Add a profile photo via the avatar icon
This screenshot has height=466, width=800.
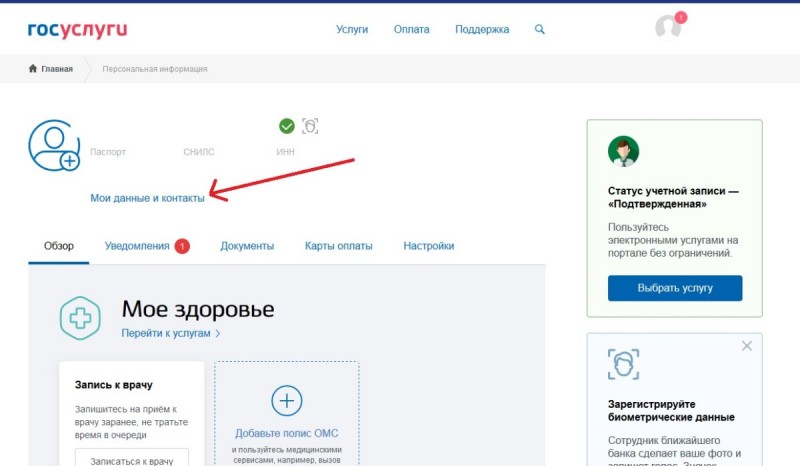coord(54,145)
